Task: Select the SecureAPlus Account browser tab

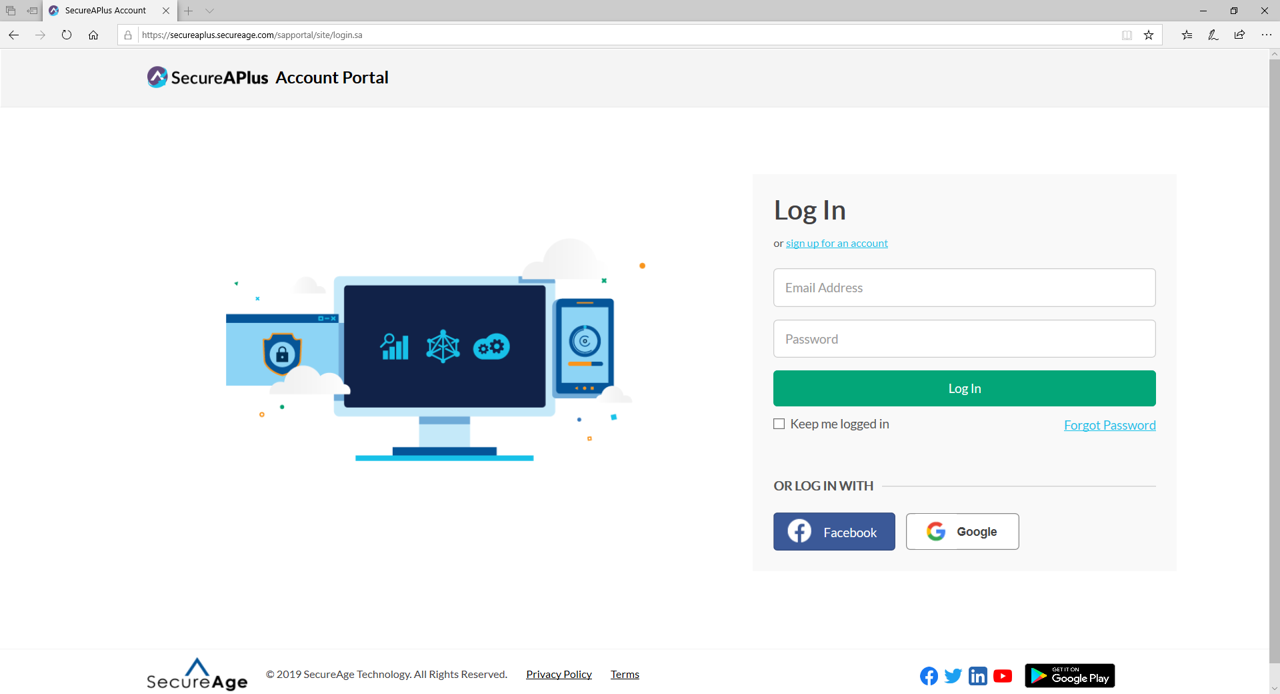Action: click(x=100, y=10)
